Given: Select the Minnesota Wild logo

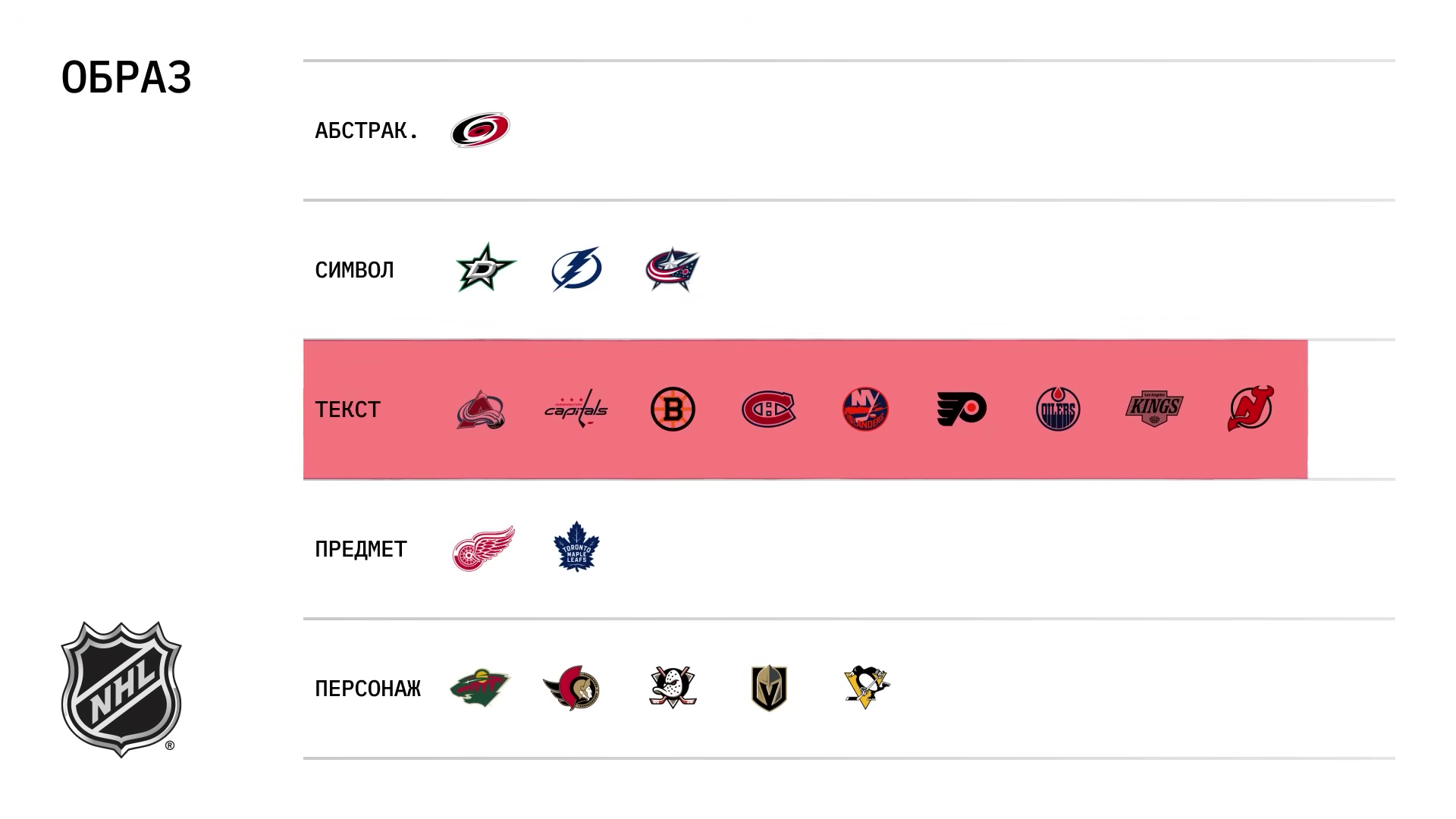Looking at the screenshot, I should click(480, 688).
